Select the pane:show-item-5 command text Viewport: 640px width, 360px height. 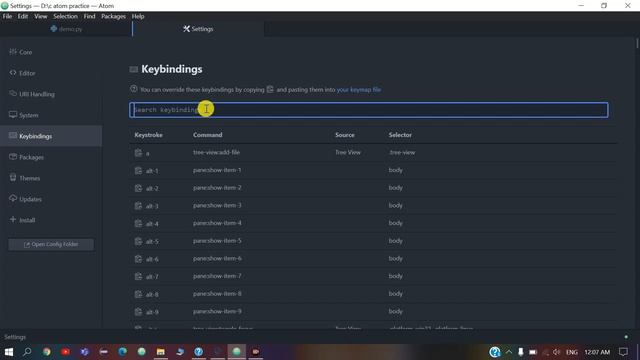coord(217,240)
